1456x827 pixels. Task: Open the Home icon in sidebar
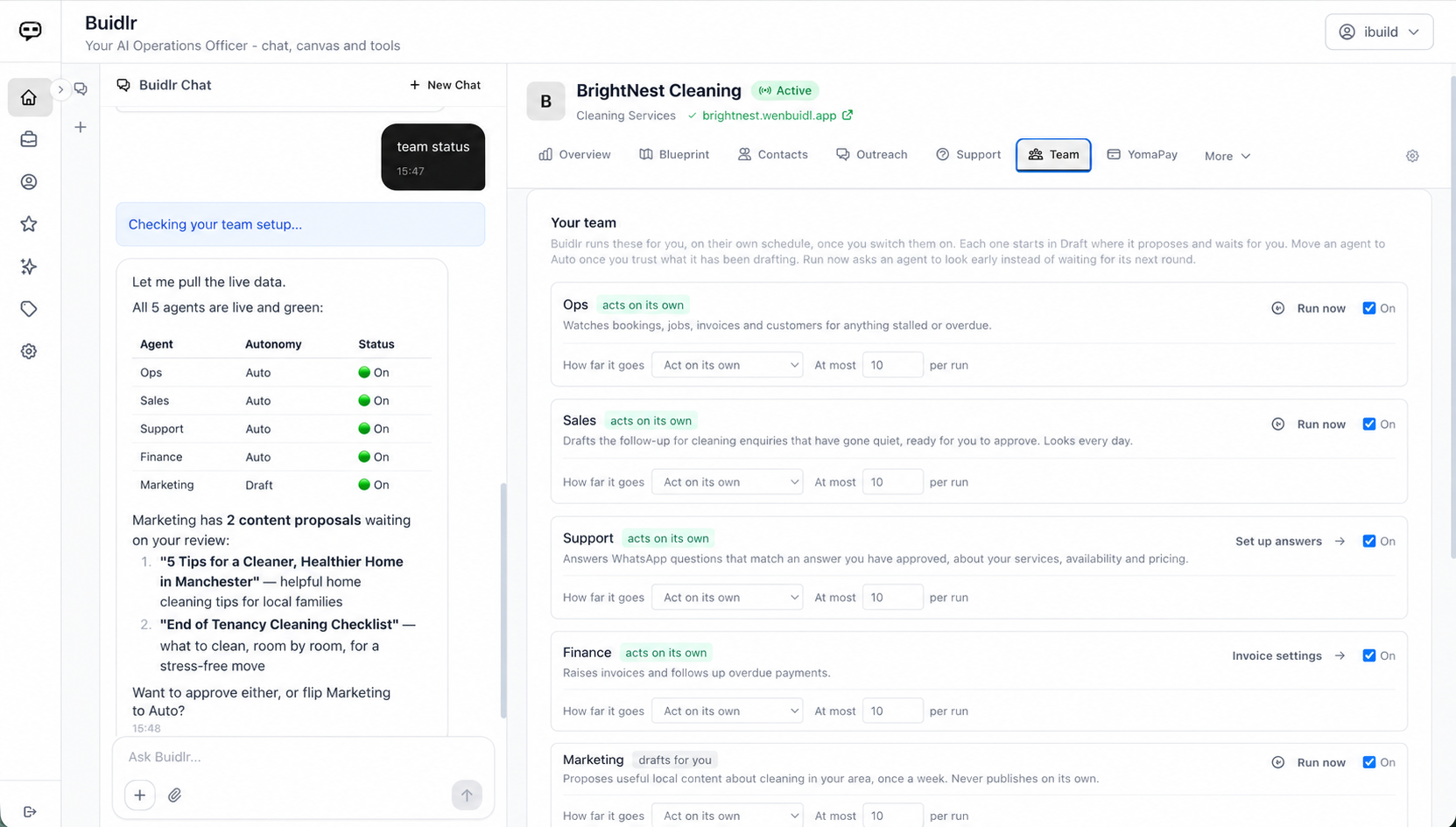pos(30,97)
